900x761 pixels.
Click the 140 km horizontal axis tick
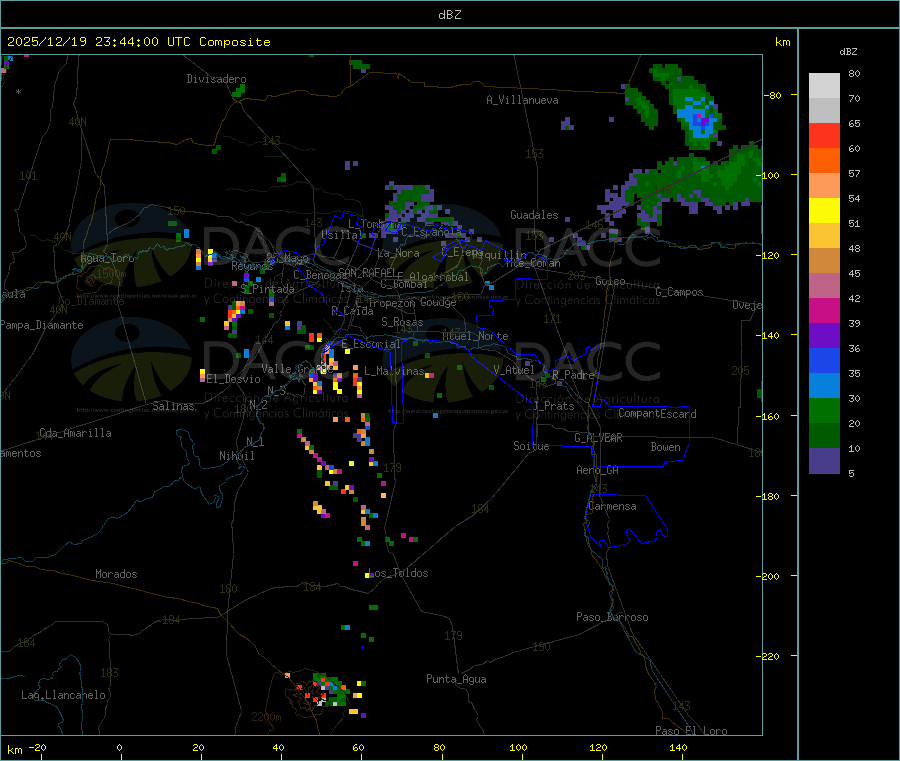tap(678, 747)
